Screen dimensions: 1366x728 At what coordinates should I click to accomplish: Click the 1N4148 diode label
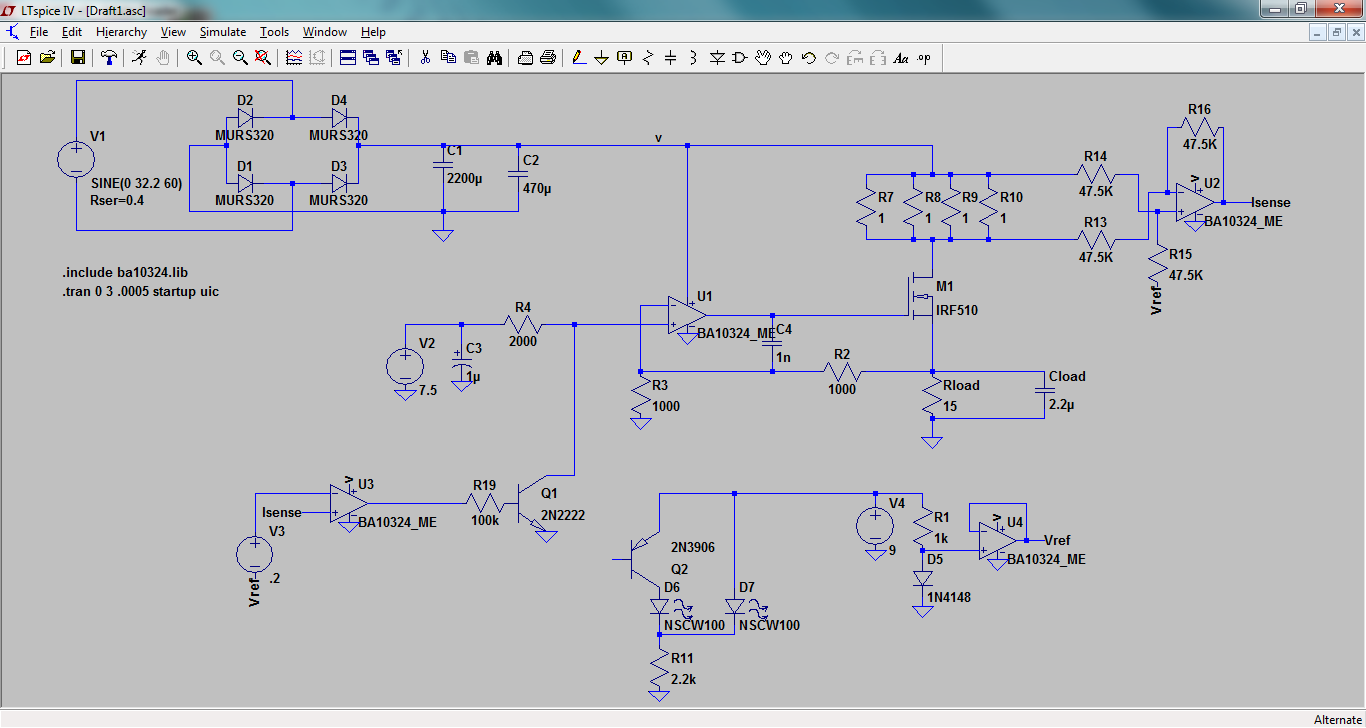(948, 597)
